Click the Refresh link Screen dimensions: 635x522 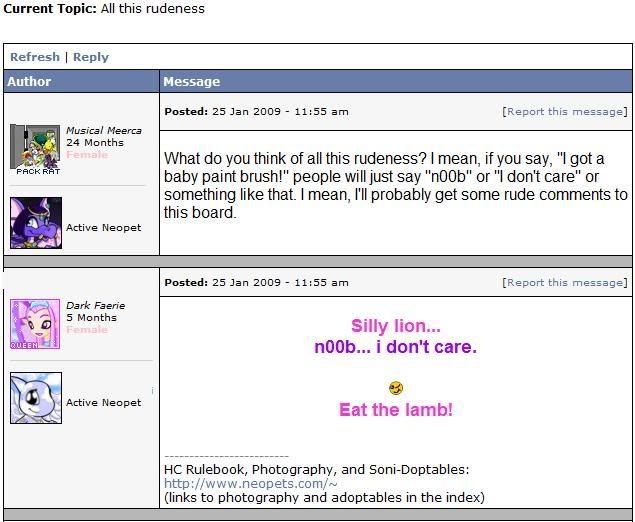coord(35,57)
